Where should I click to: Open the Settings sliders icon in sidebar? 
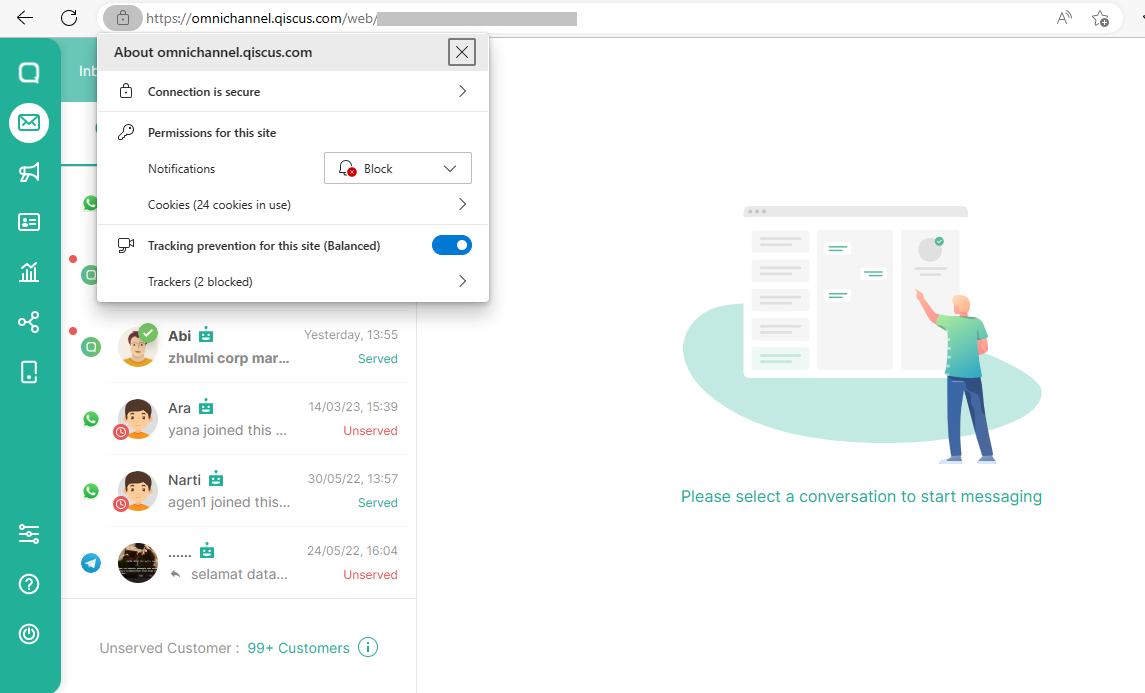[x=29, y=535]
